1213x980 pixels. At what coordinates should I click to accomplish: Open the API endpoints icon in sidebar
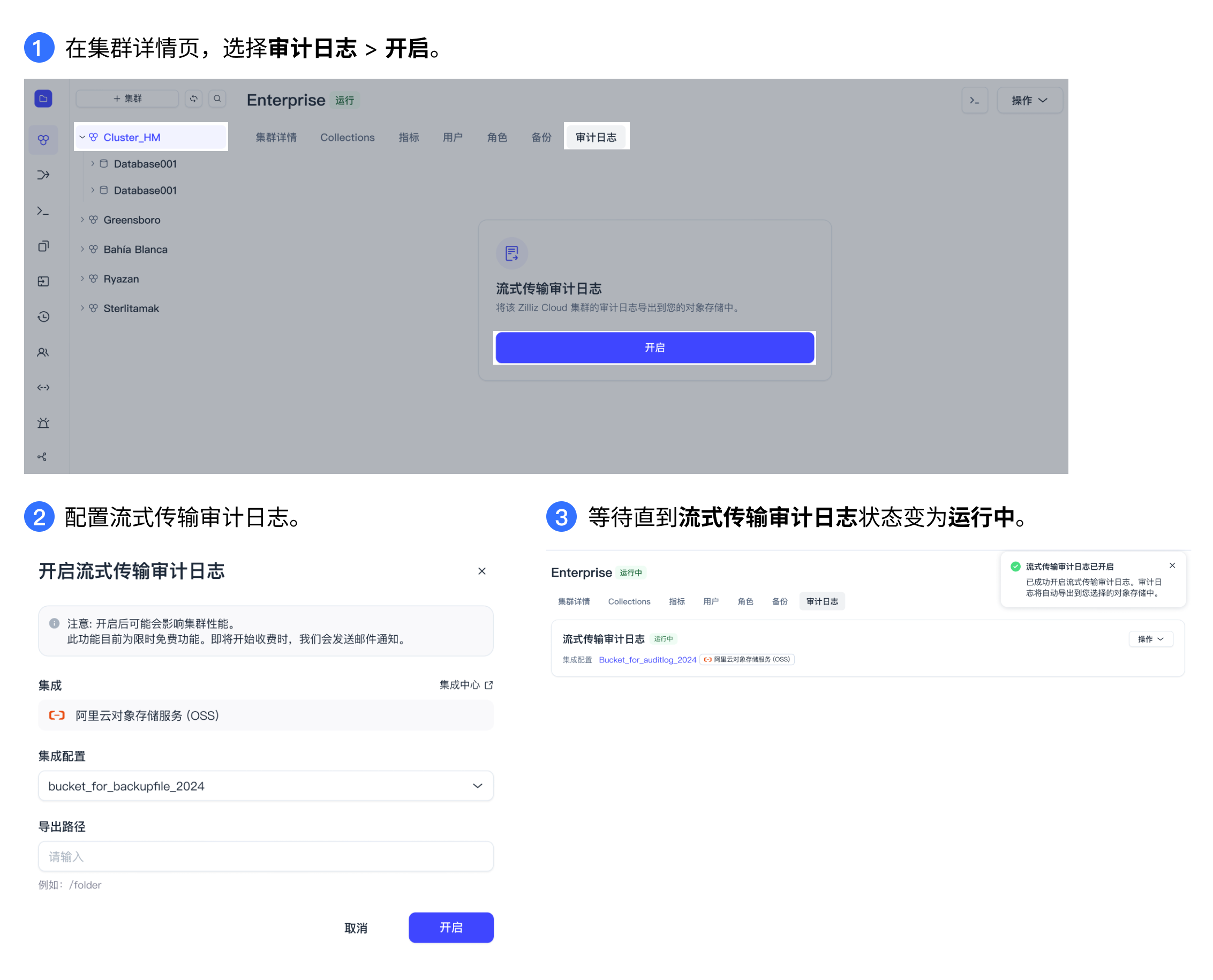[43, 388]
